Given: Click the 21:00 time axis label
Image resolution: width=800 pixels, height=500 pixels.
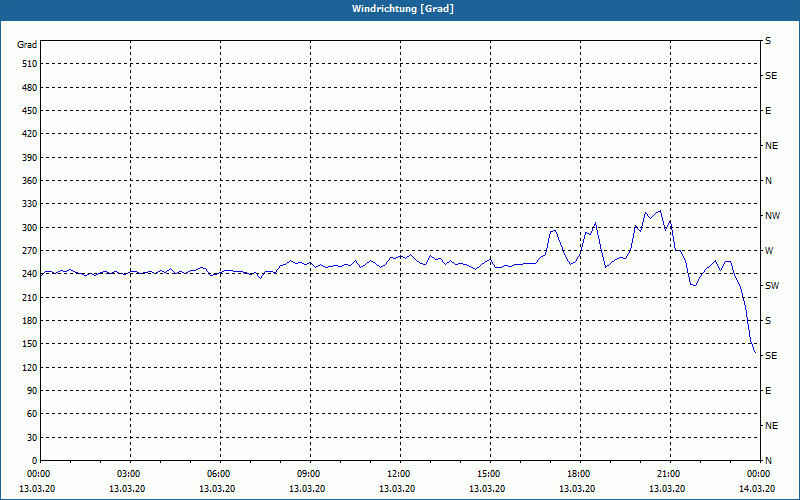Looking at the screenshot, I should [x=669, y=474].
